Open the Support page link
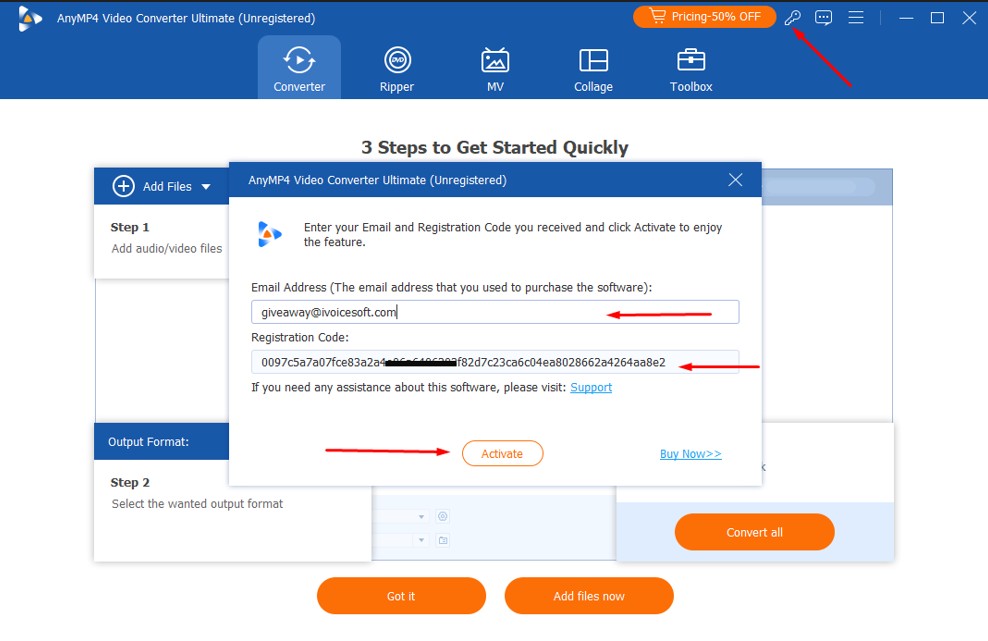The height and width of the screenshot is (641, 988). (590, 387)
